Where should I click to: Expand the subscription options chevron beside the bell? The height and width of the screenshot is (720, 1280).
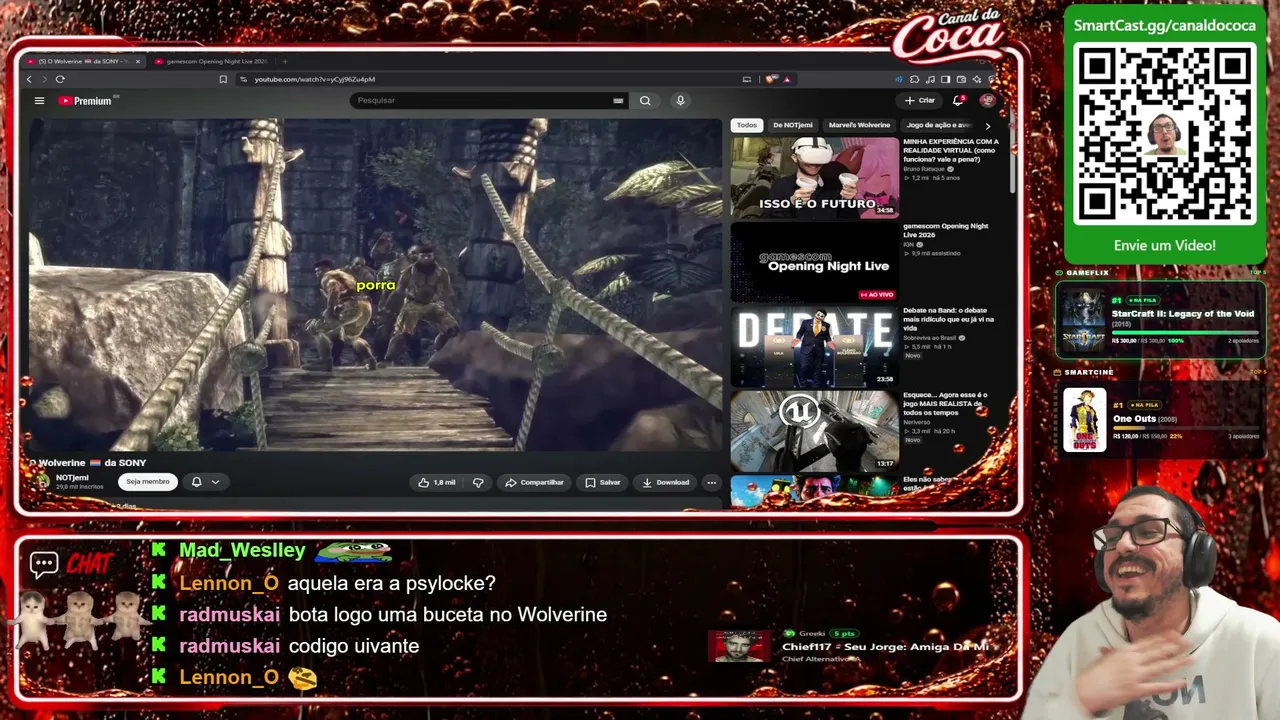[215, 482]
